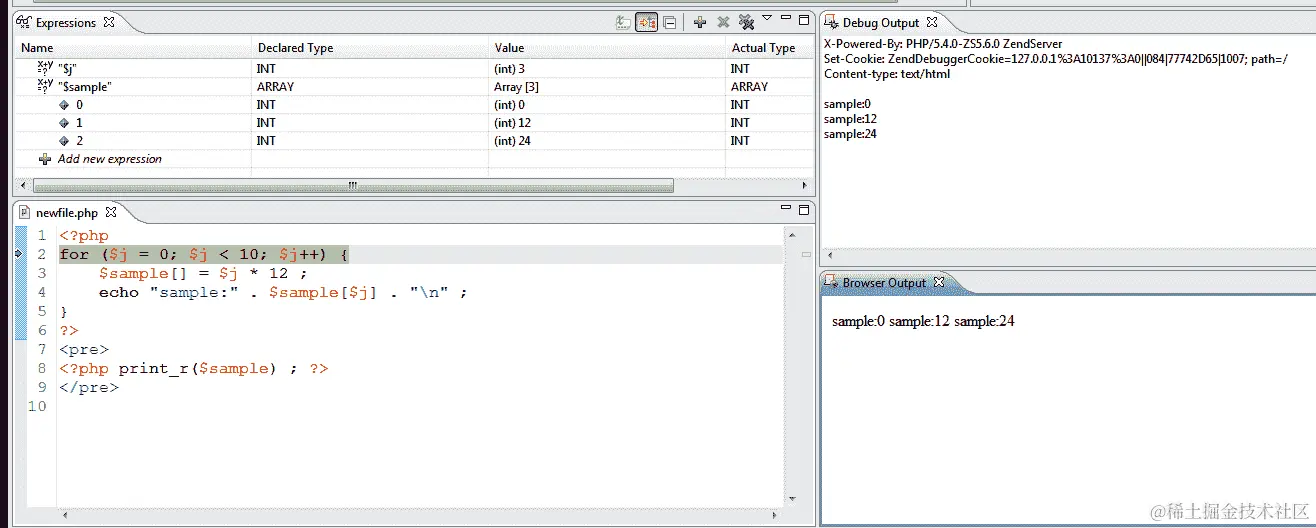Click Create New Watch Expression plus icon
This screenshot has height=528, width=1316.
click(x=700, y=22)
